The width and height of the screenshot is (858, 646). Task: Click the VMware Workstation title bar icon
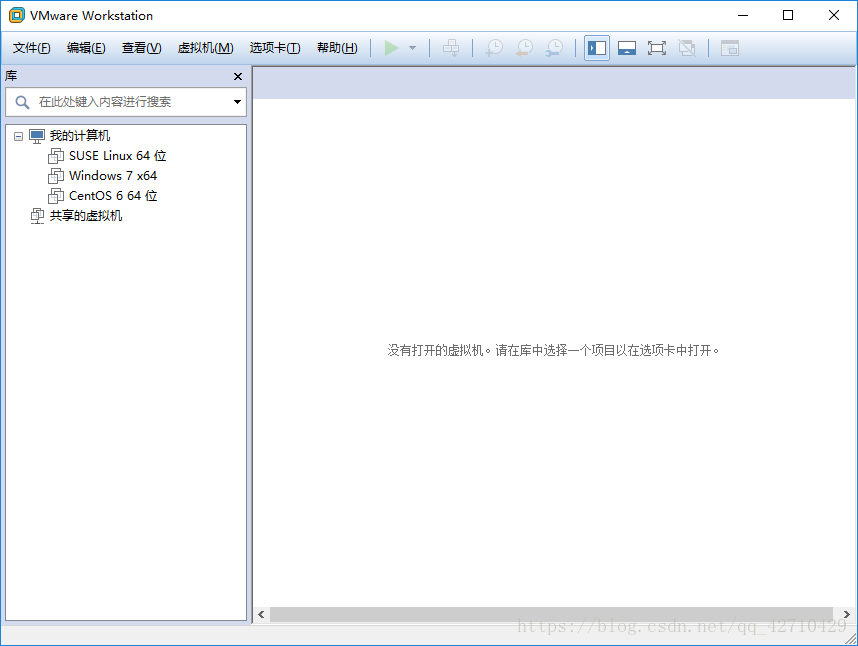click(17, 15)
